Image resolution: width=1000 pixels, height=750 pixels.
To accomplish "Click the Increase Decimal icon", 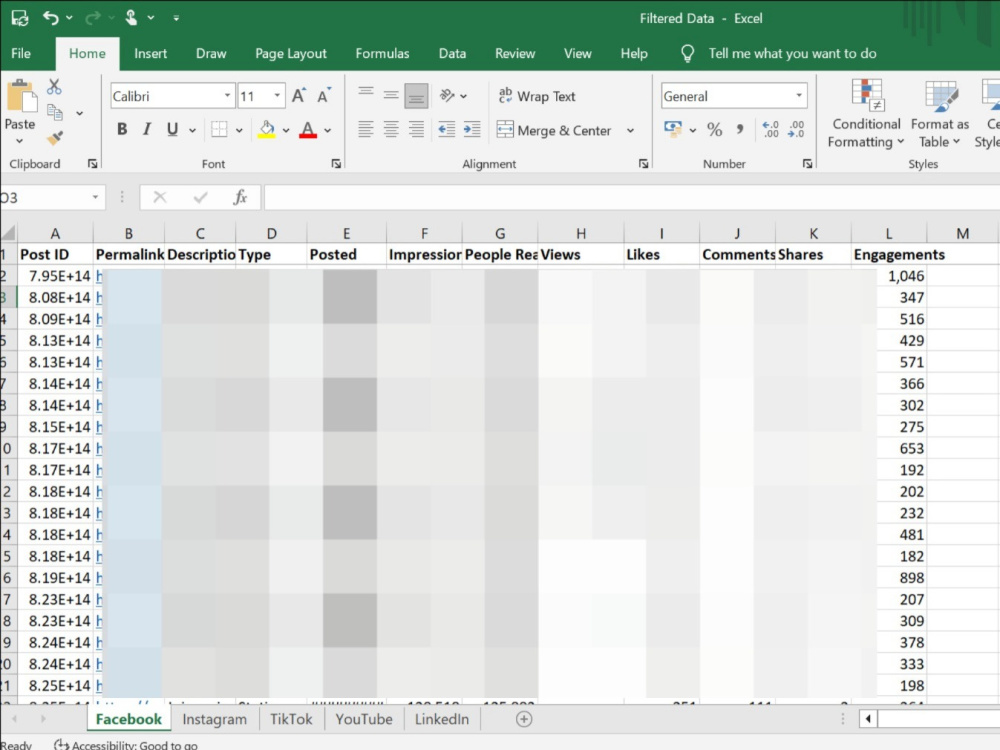I will click(770, 129).
